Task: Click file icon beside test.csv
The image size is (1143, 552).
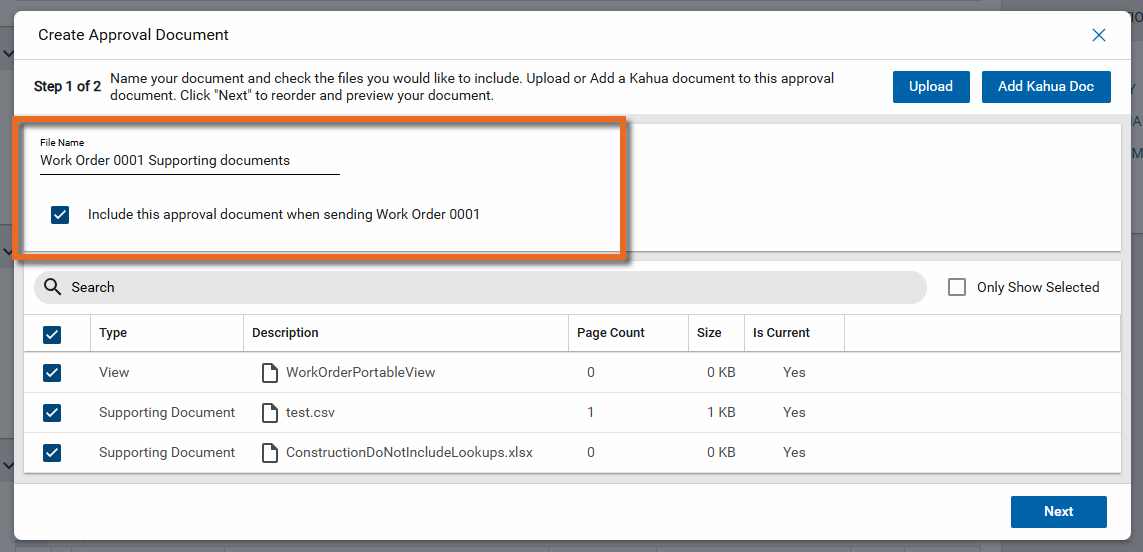Action: [269, 413]
